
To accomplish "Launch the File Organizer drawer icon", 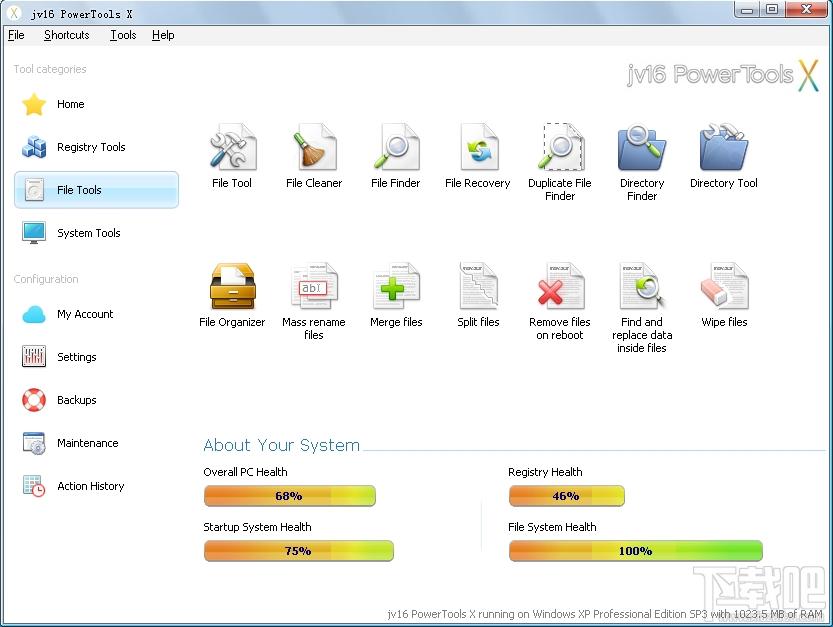I will click(232, 286).
